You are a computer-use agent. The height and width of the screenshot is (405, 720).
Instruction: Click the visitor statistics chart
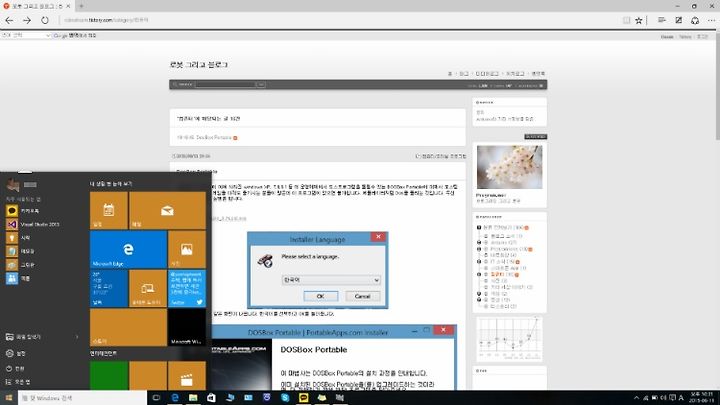(509, 338)
